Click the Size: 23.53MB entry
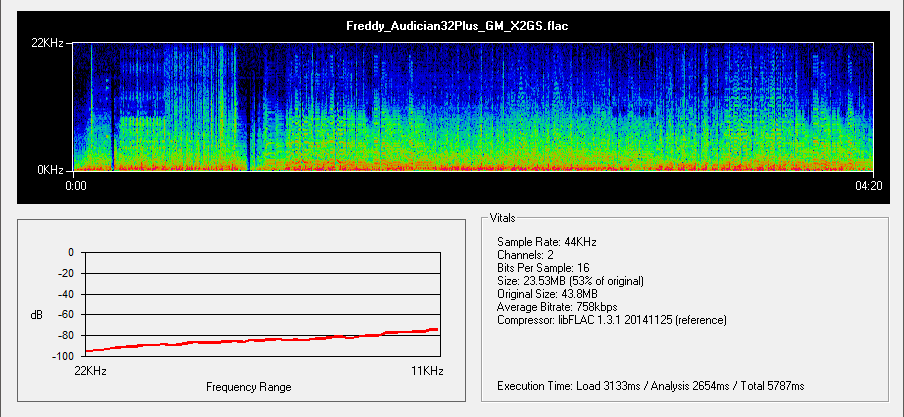This screenshot has height=417, width=904. [x=570, y=281]
